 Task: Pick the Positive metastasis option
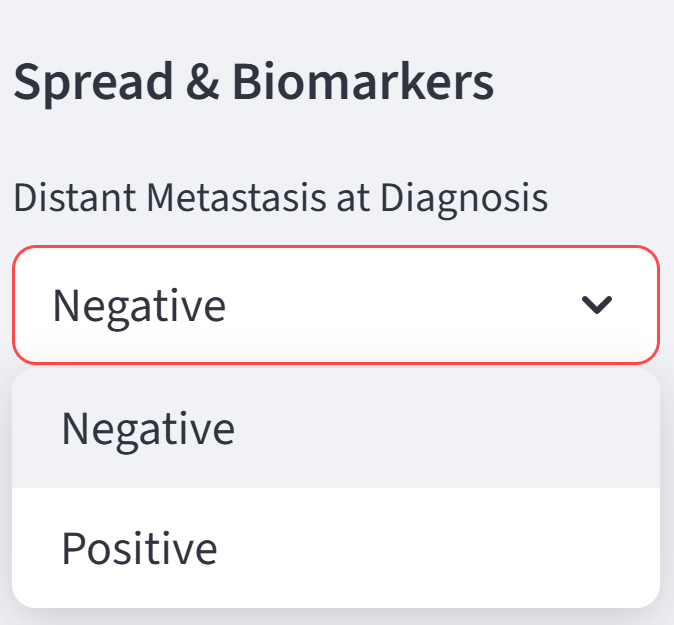140,548
